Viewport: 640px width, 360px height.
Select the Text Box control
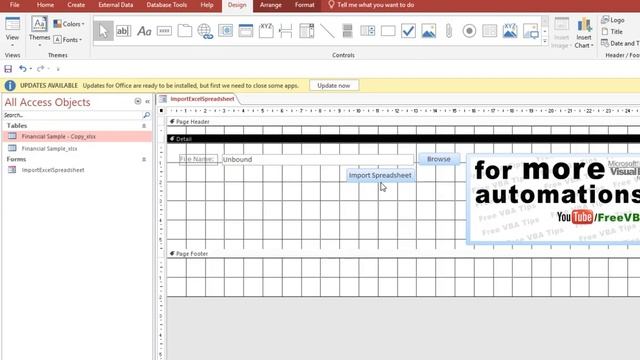123,31
